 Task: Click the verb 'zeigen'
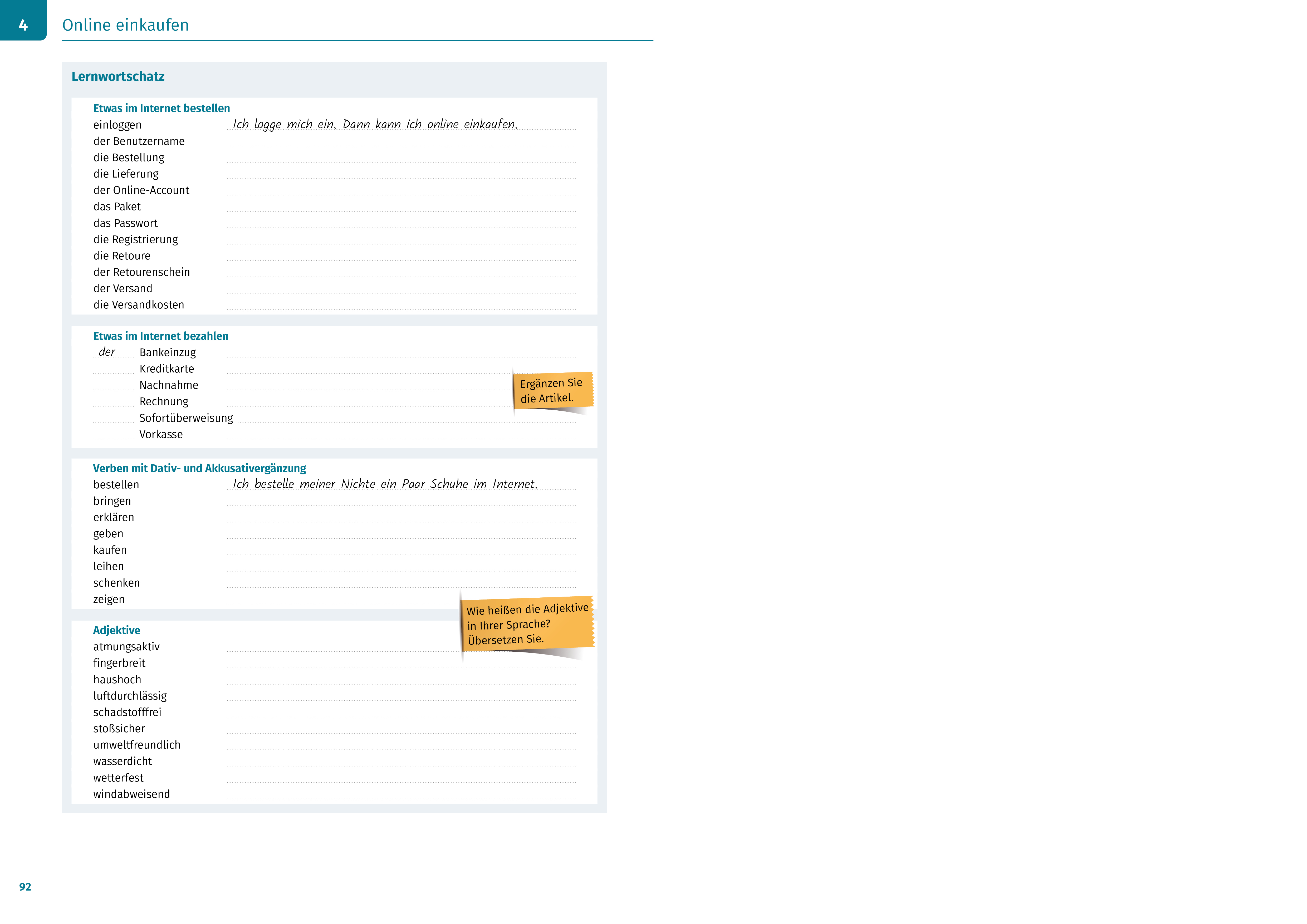(109, 600)
